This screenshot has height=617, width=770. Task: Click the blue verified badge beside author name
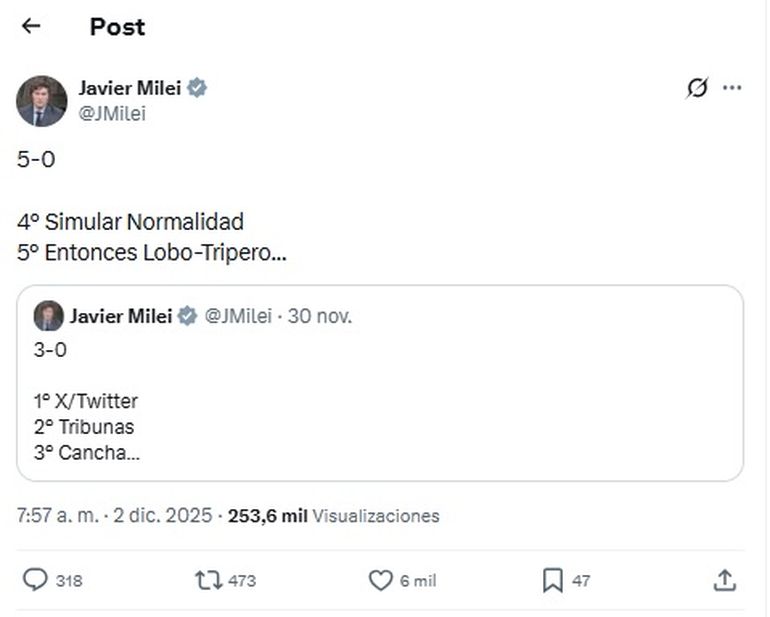[197, 88]
